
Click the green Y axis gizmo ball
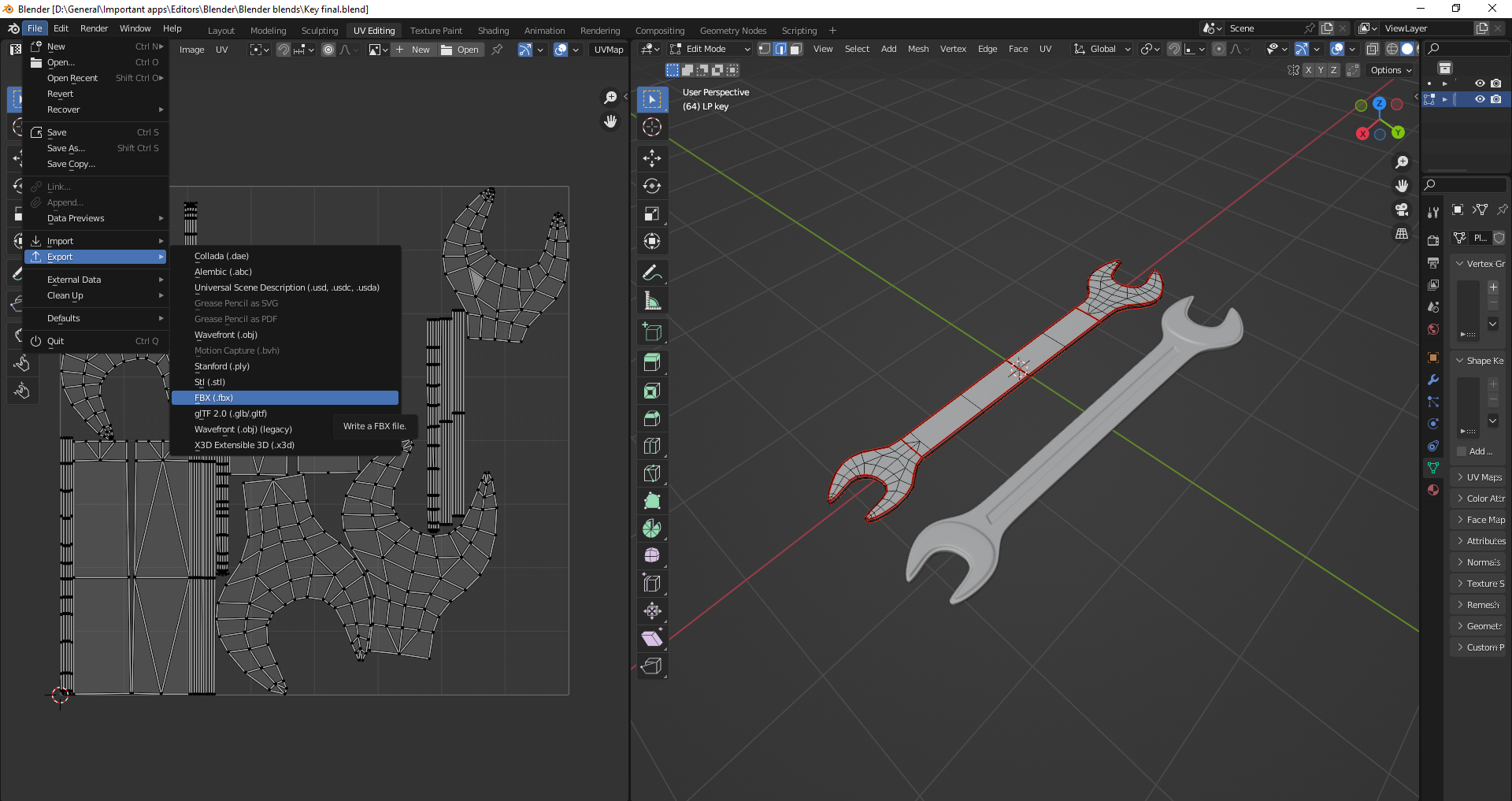coord(1398,132)
